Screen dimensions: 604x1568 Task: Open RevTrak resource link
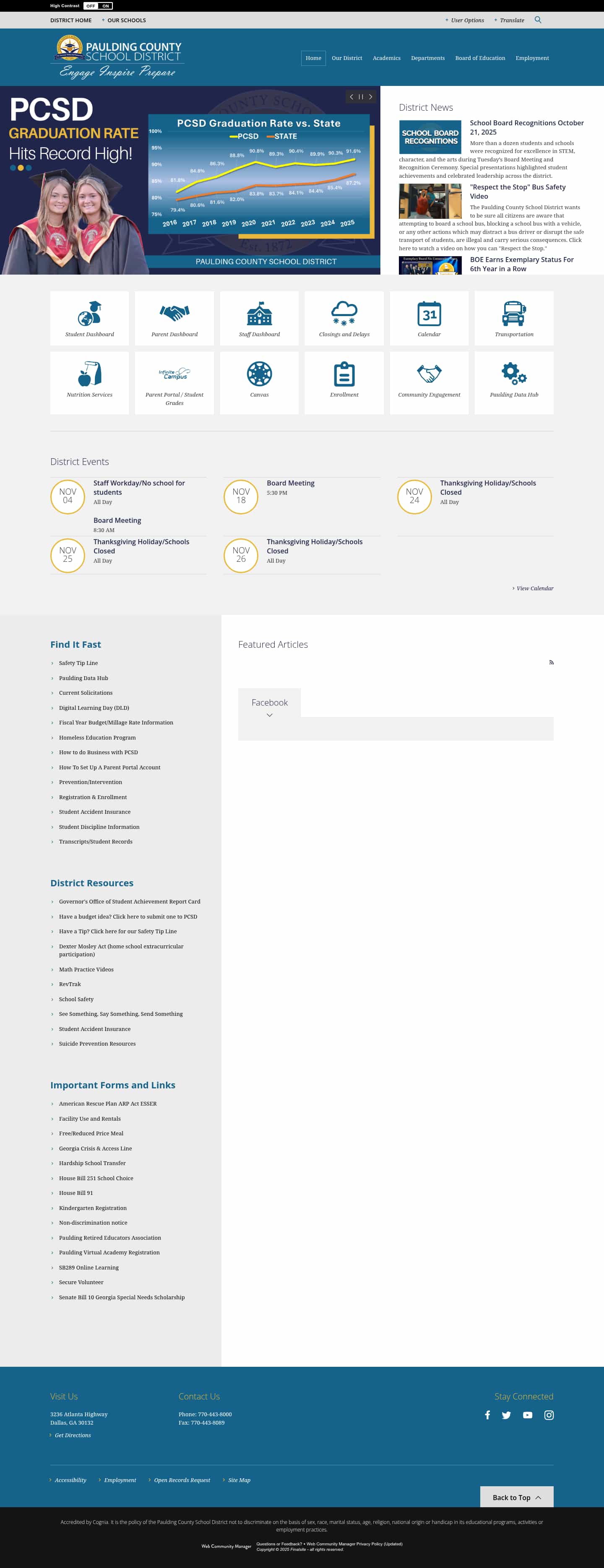(70, 984)
